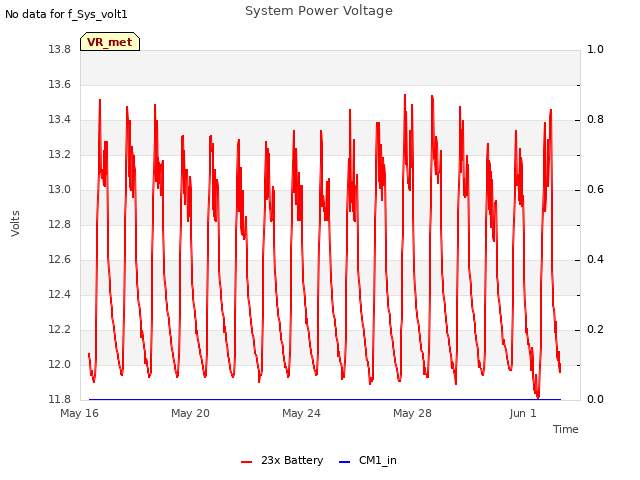The width and height of the screenshot is (640, 480).
Task: Click the Volts y-axis label
Action: [x=15, y=224]
